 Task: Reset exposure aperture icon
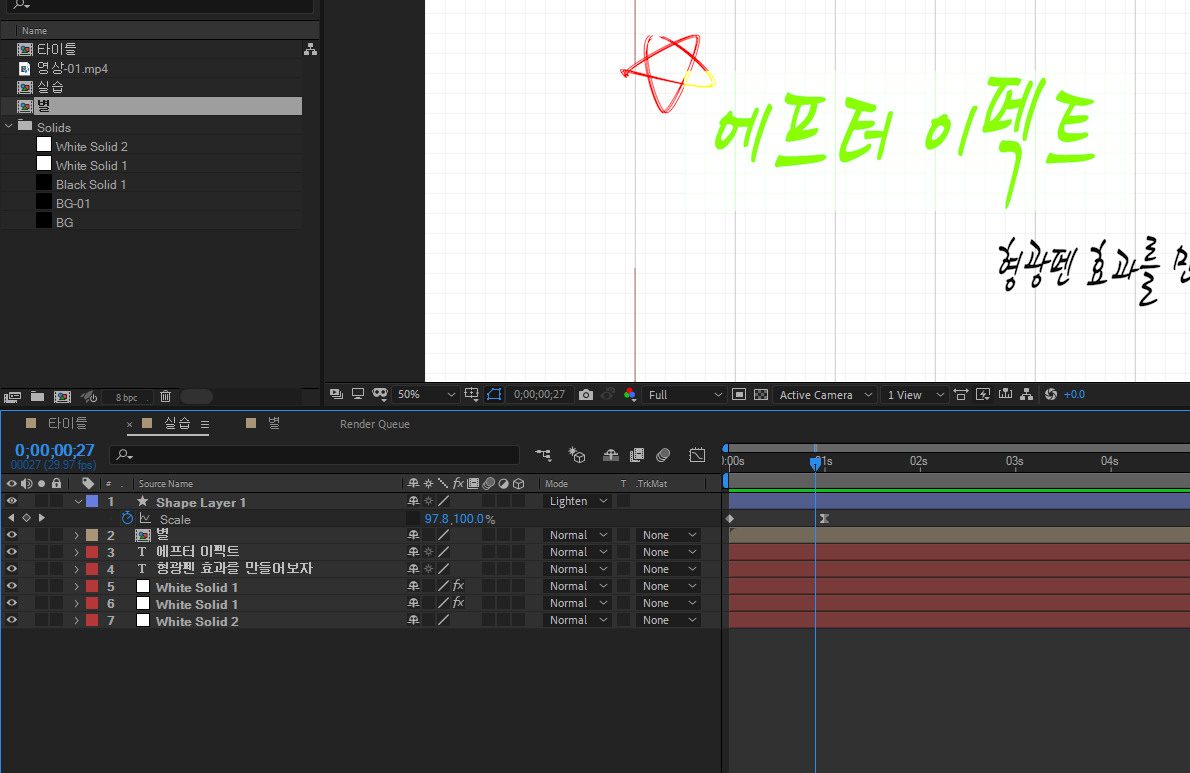pos(1050,394)
